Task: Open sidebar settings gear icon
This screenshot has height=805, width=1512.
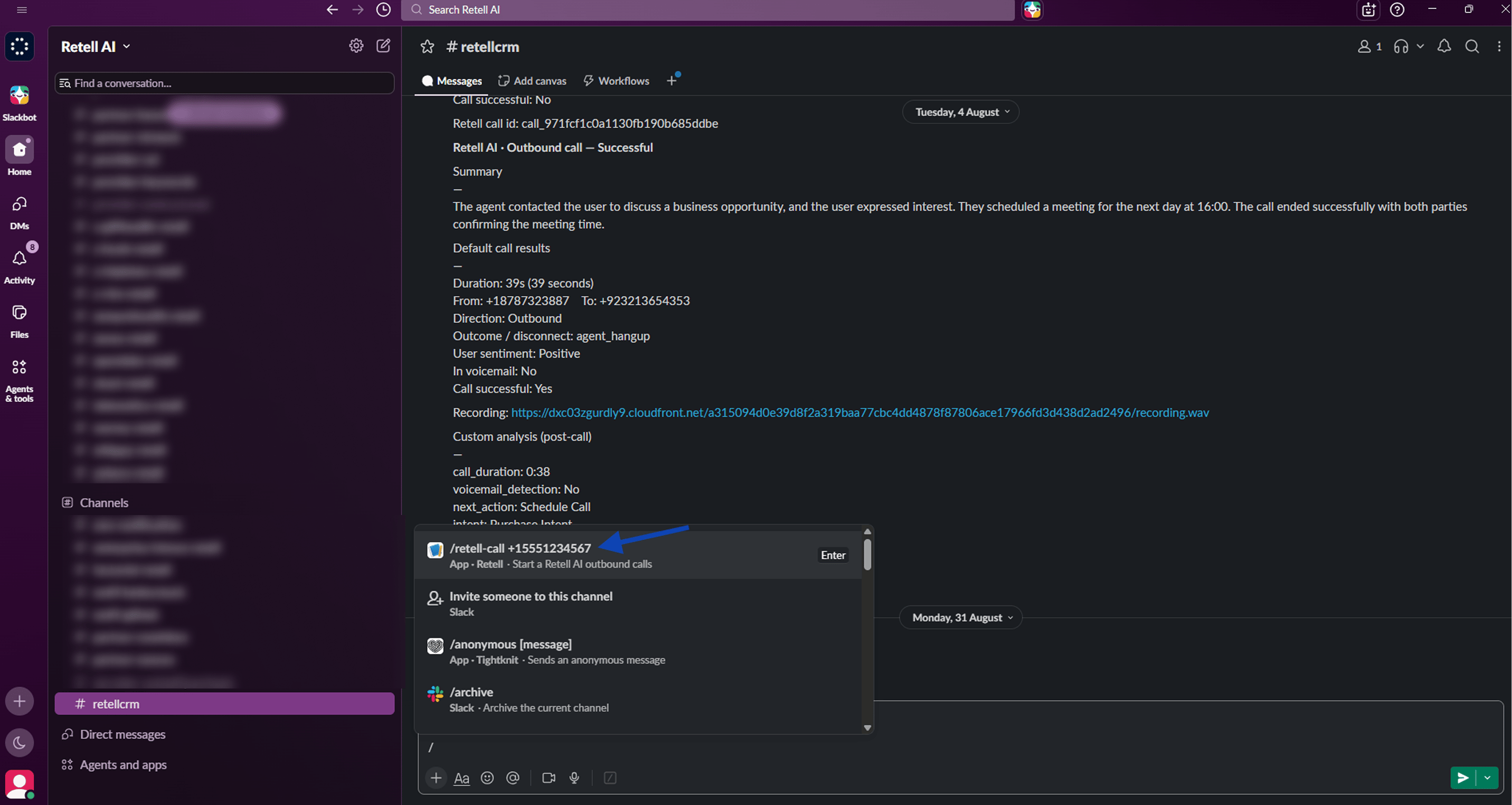Action: (x=356, y=46)
